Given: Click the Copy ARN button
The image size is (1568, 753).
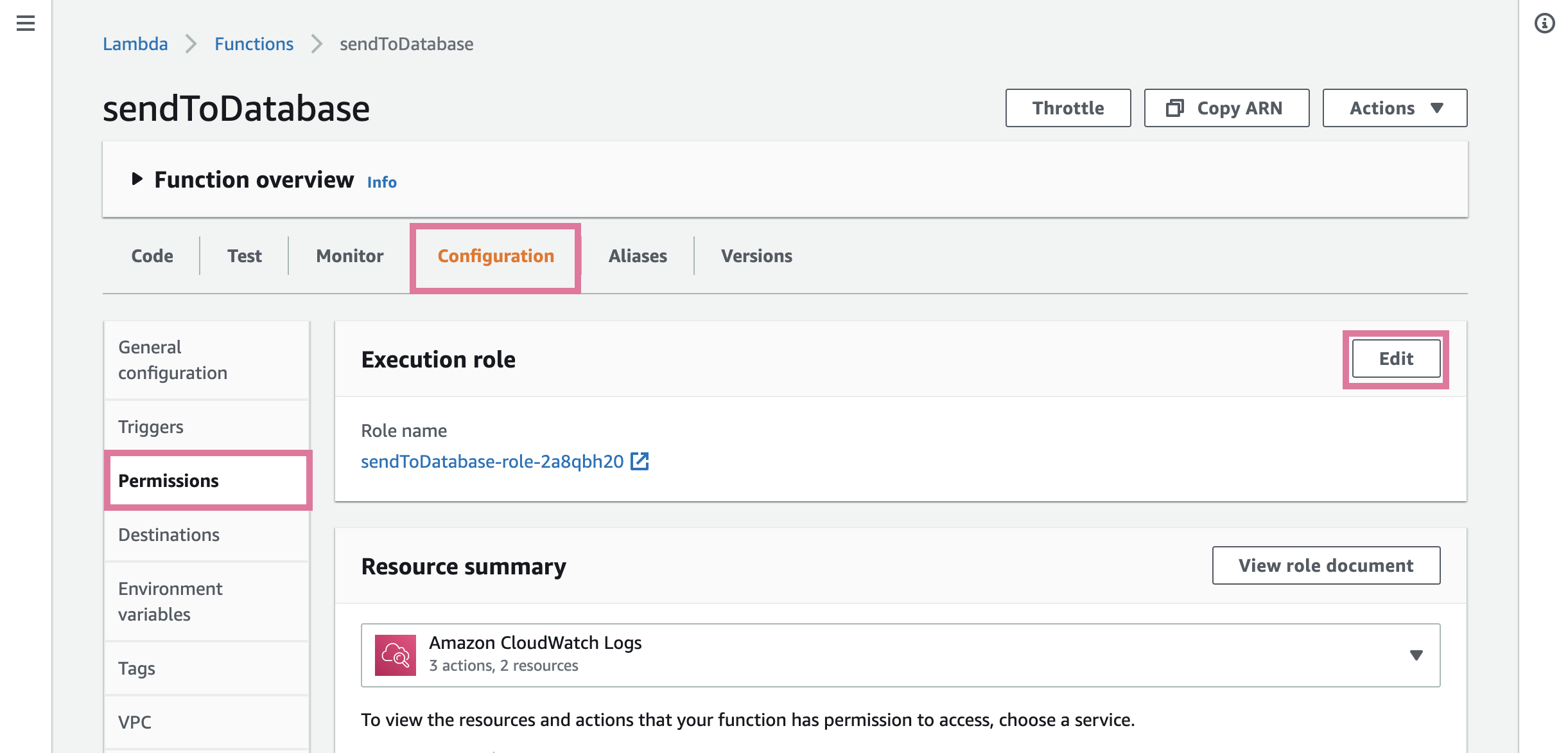Looking at the screenshot, I should [x=1226, y=108].
